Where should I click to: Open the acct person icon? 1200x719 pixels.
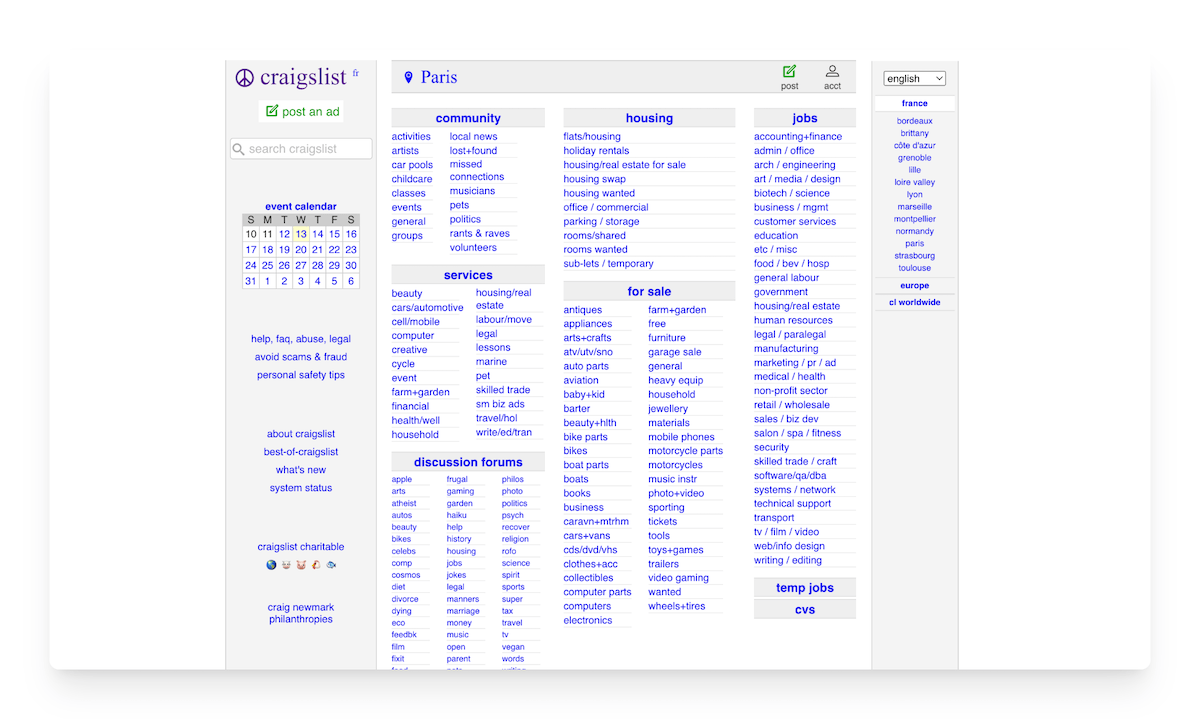tap(832, 71)
